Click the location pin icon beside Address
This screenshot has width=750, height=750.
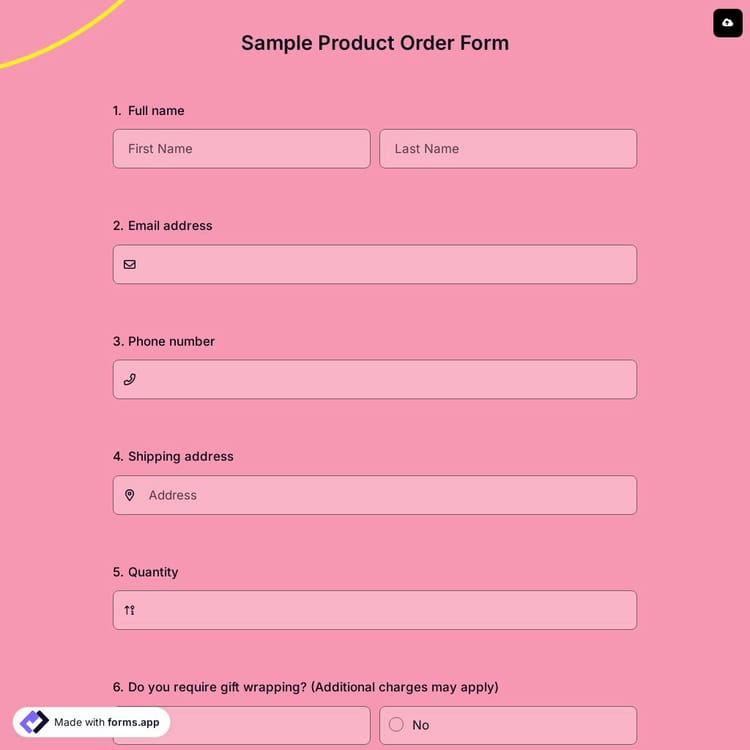130,495
